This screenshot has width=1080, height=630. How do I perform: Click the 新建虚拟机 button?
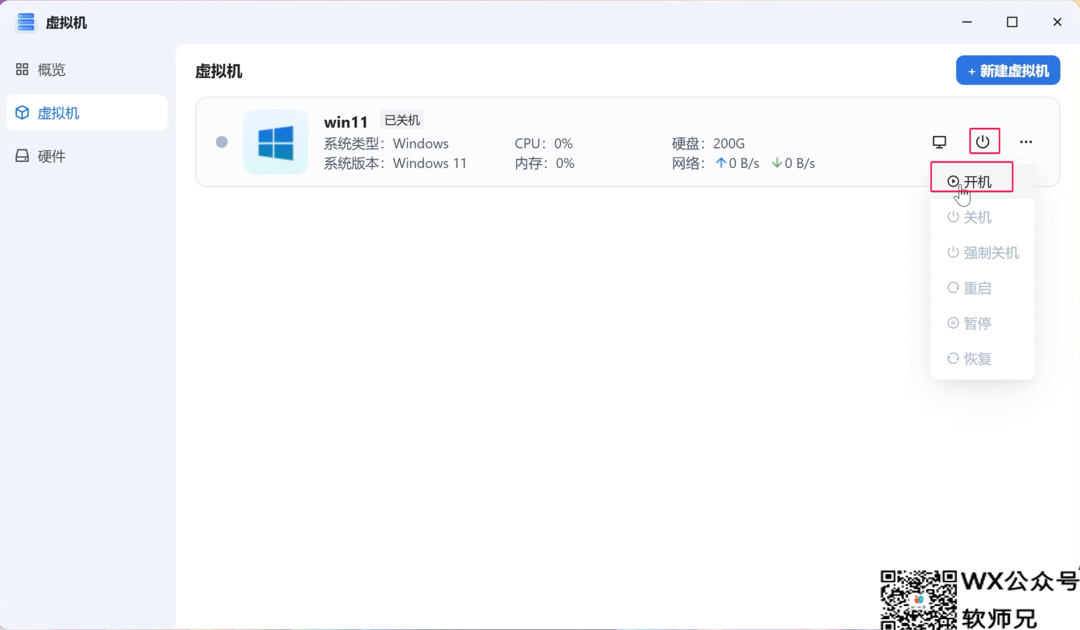tap(1008, 71)
